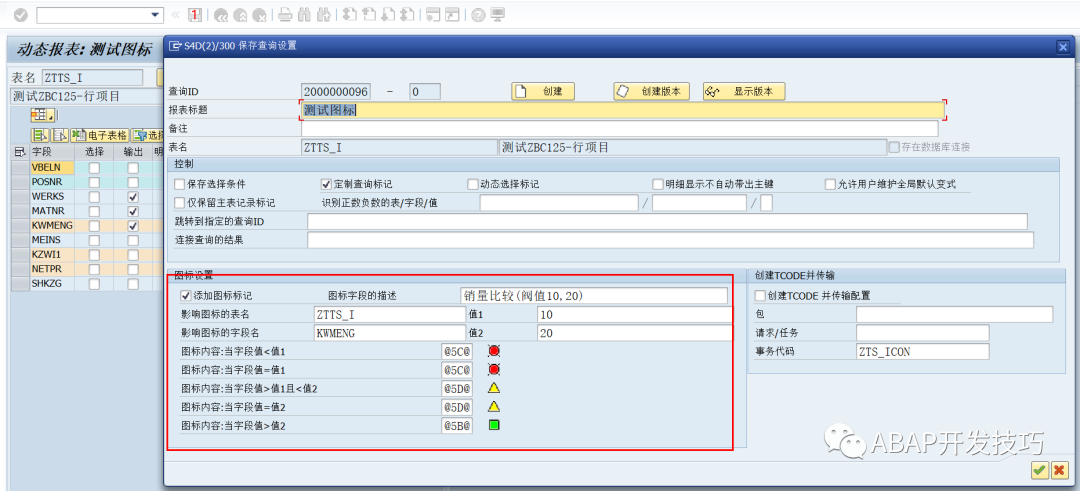Image resolution: width=1080 pixels, height=491 pixels.
Task: Click the green square icon for 字段值>值2
Action: pos(494,426)
